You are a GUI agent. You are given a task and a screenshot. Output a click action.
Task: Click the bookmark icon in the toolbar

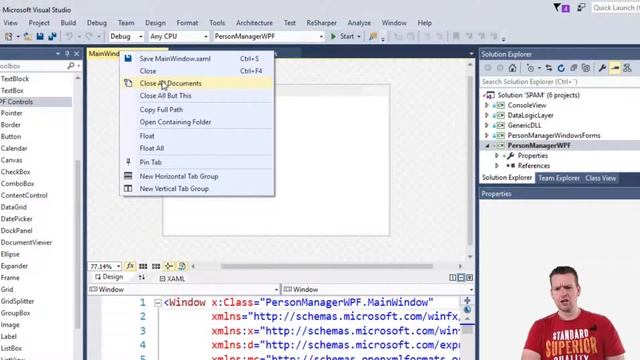(456, 36)
